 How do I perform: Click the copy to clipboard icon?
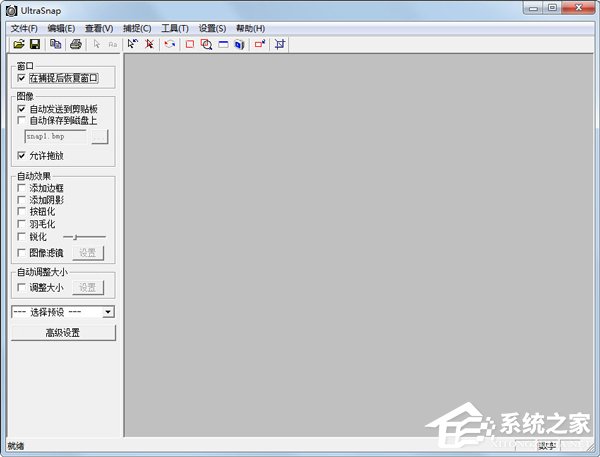pos(56,44)
